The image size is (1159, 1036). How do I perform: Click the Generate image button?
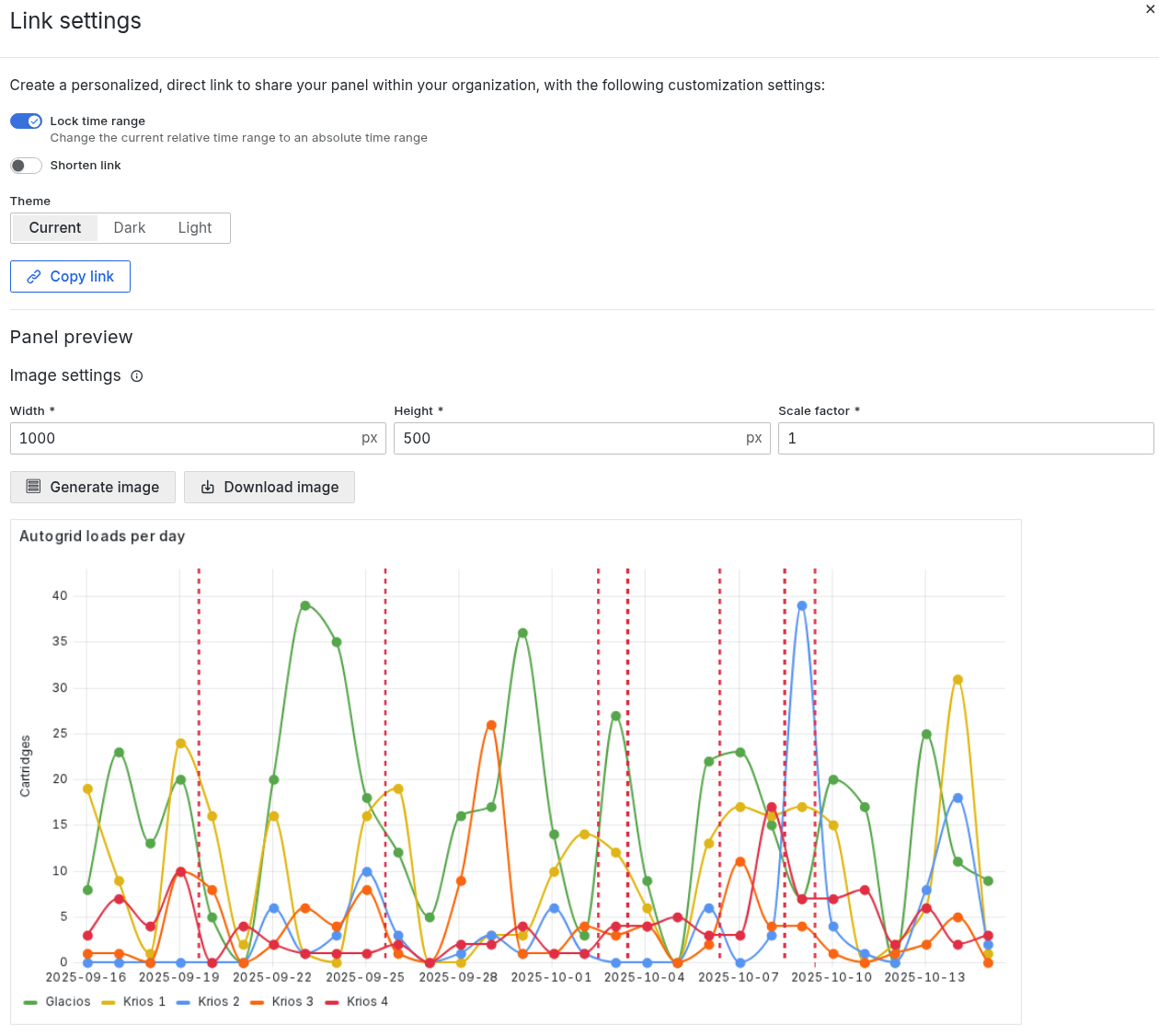(93, 488)
